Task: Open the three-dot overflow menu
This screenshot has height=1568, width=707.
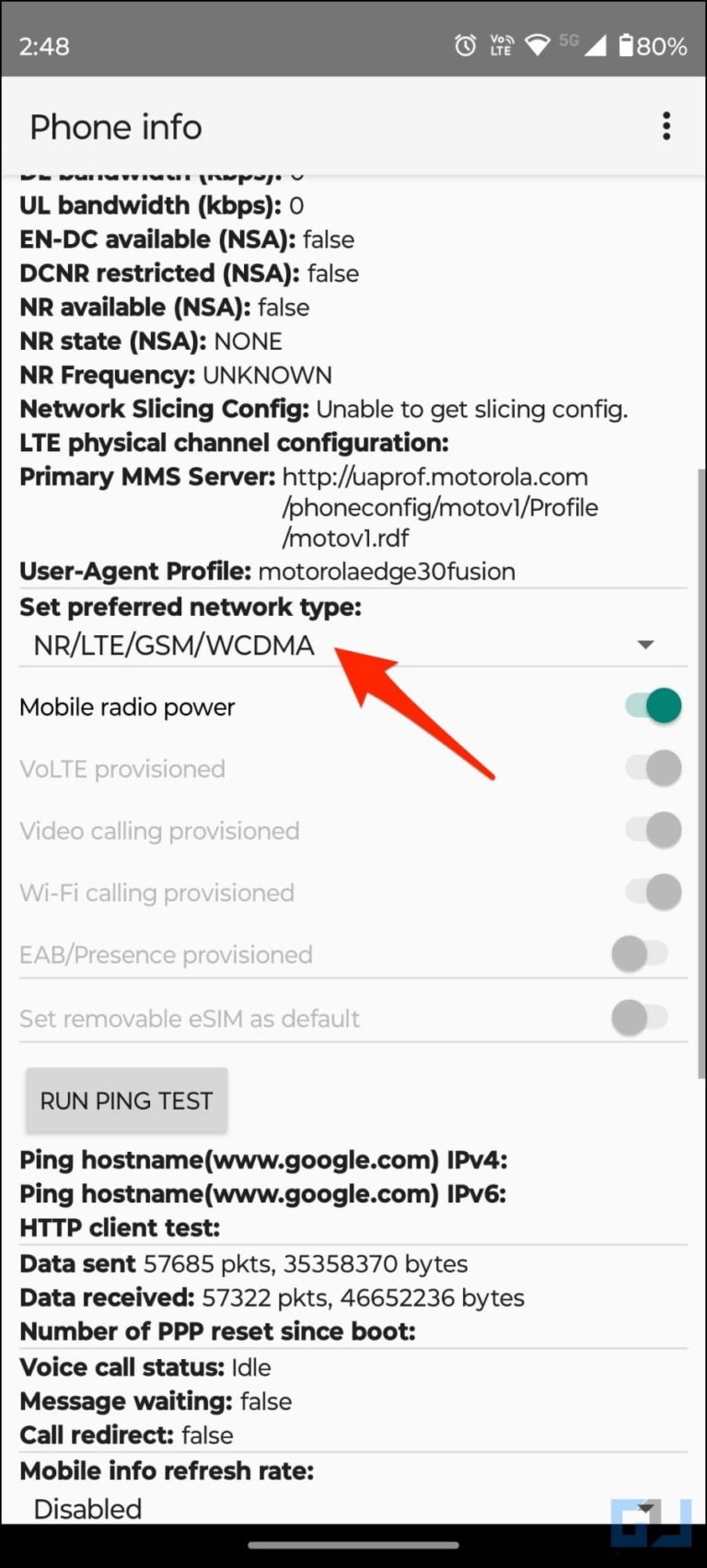Action: (x=666, y=125)
